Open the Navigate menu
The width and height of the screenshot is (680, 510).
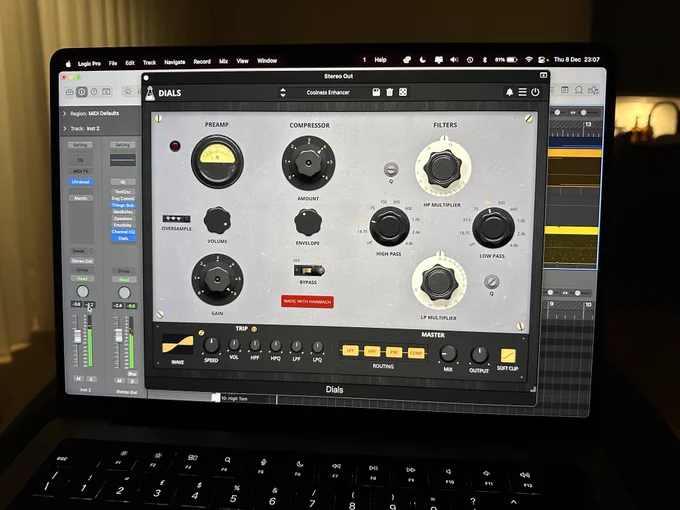[175, 62]
